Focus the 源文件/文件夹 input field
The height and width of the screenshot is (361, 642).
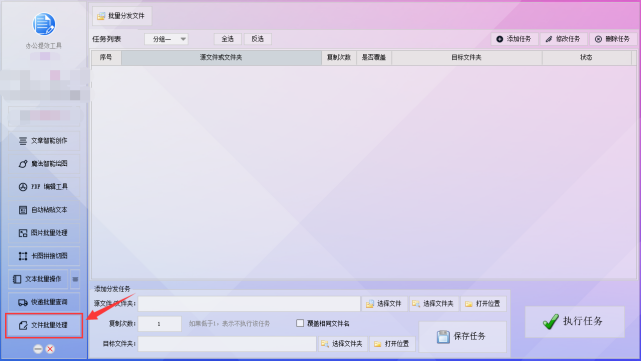coord(249,304)
